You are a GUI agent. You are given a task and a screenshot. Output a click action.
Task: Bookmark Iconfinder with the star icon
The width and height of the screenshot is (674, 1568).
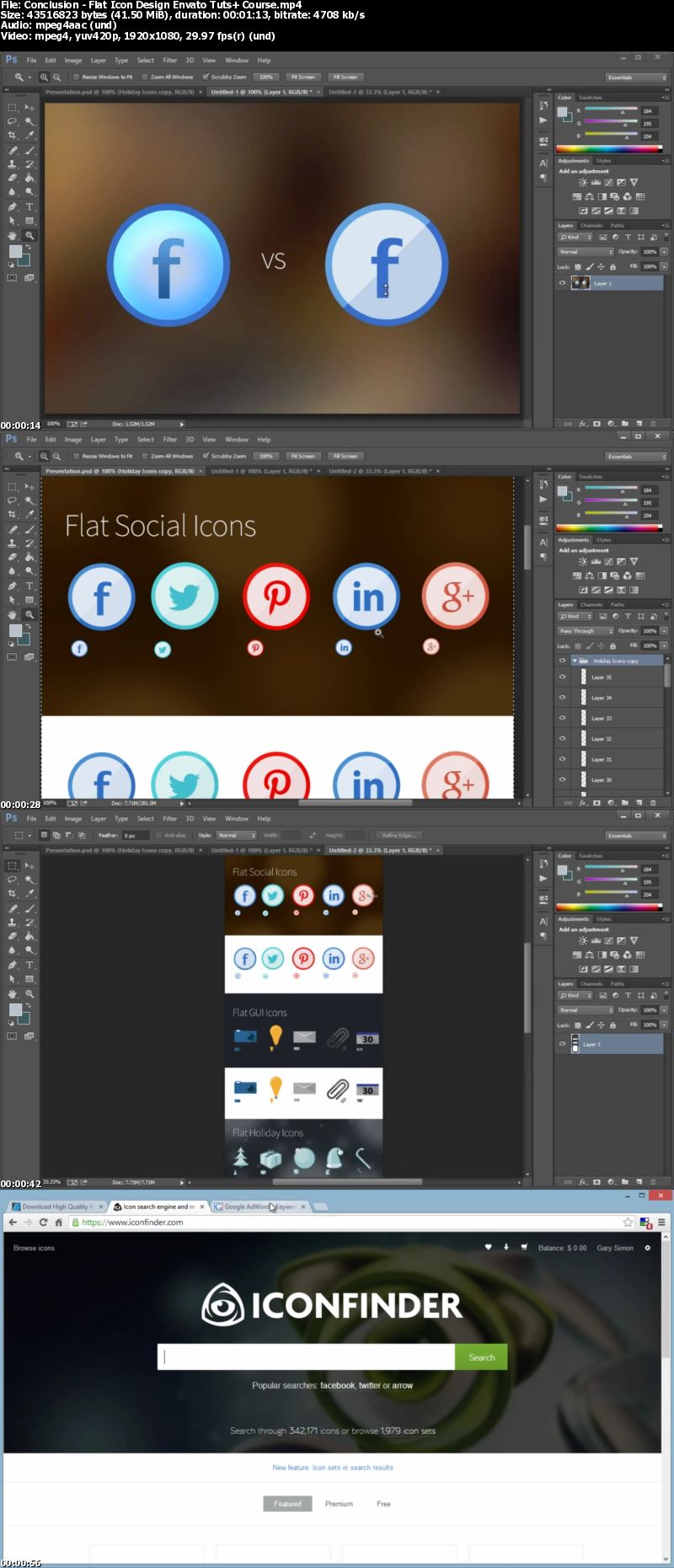coord(628,1222)
